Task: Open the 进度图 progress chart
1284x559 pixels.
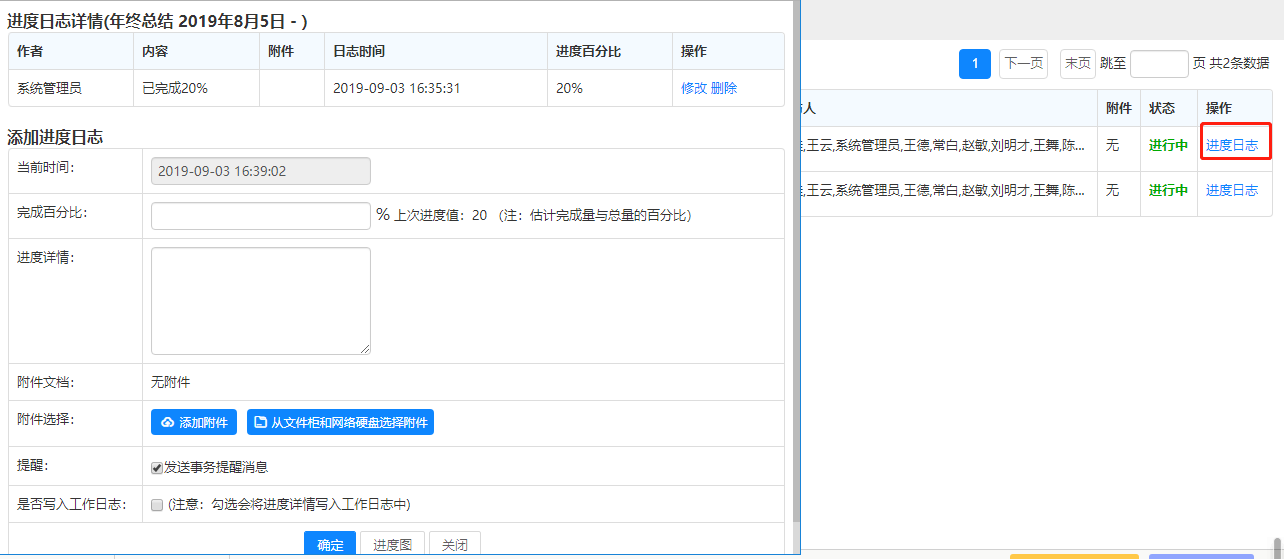Action: [x=392, y=545]
